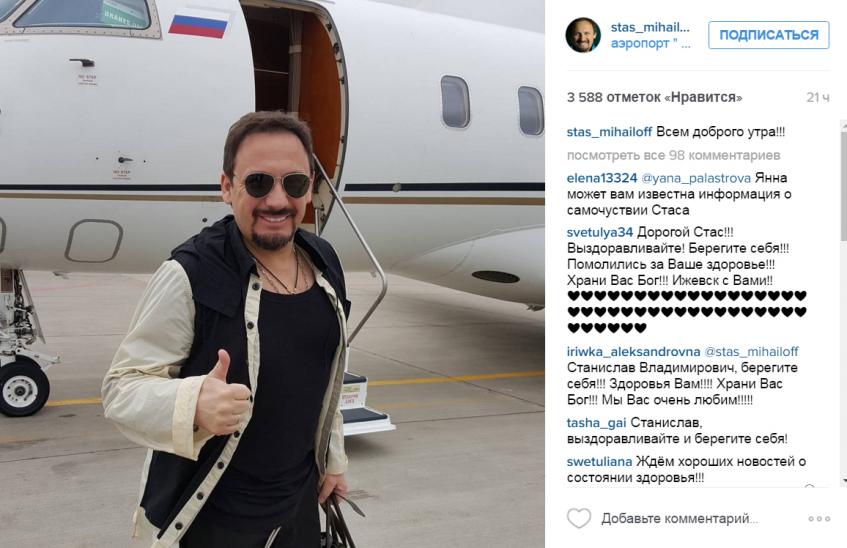This screenshot has width=847, height=548.
Task: Expand посмотреть все 98 комментариев
Action: [x=674, y=155]
